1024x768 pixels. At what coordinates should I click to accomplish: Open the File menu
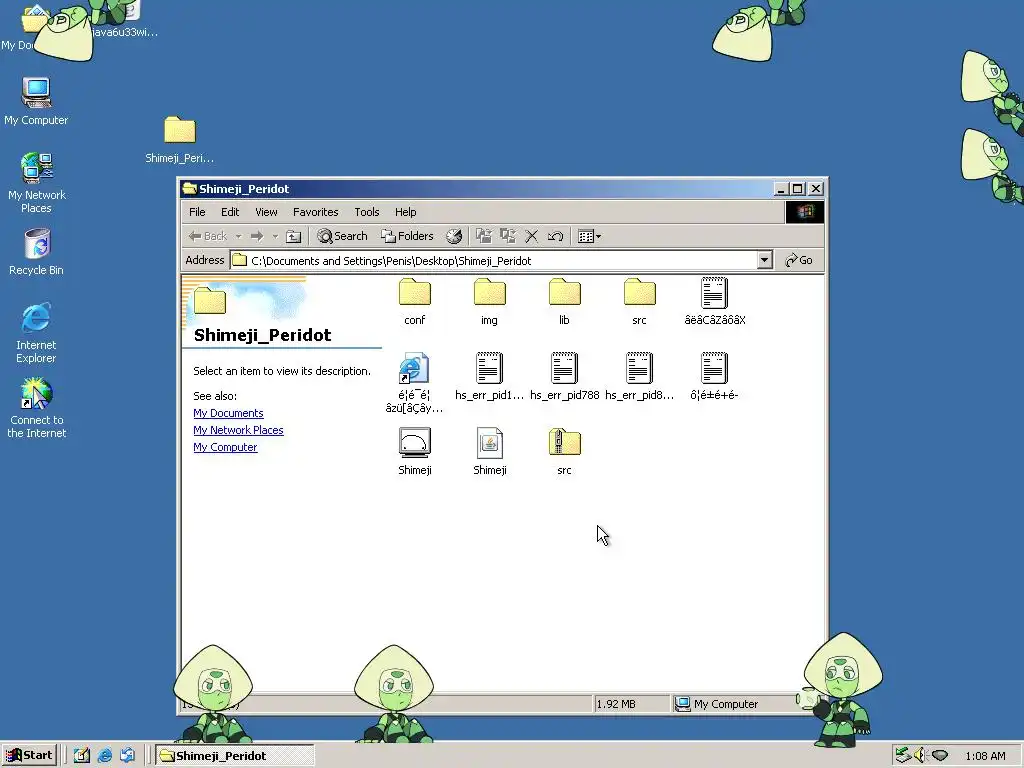197,212
